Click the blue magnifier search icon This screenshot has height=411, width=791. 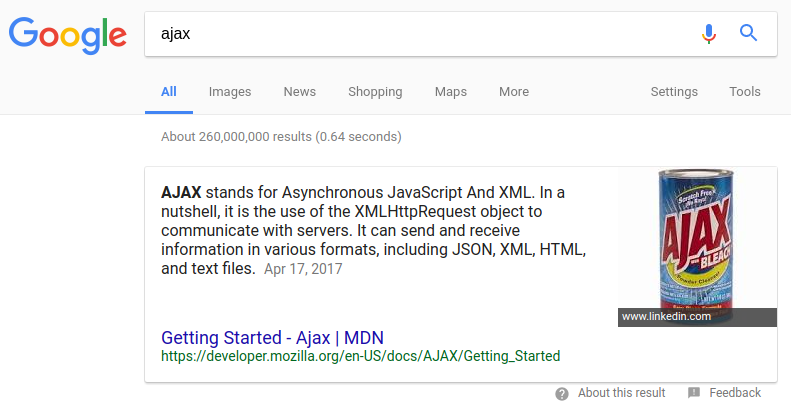pyautogui.click(x=749, y=33)
